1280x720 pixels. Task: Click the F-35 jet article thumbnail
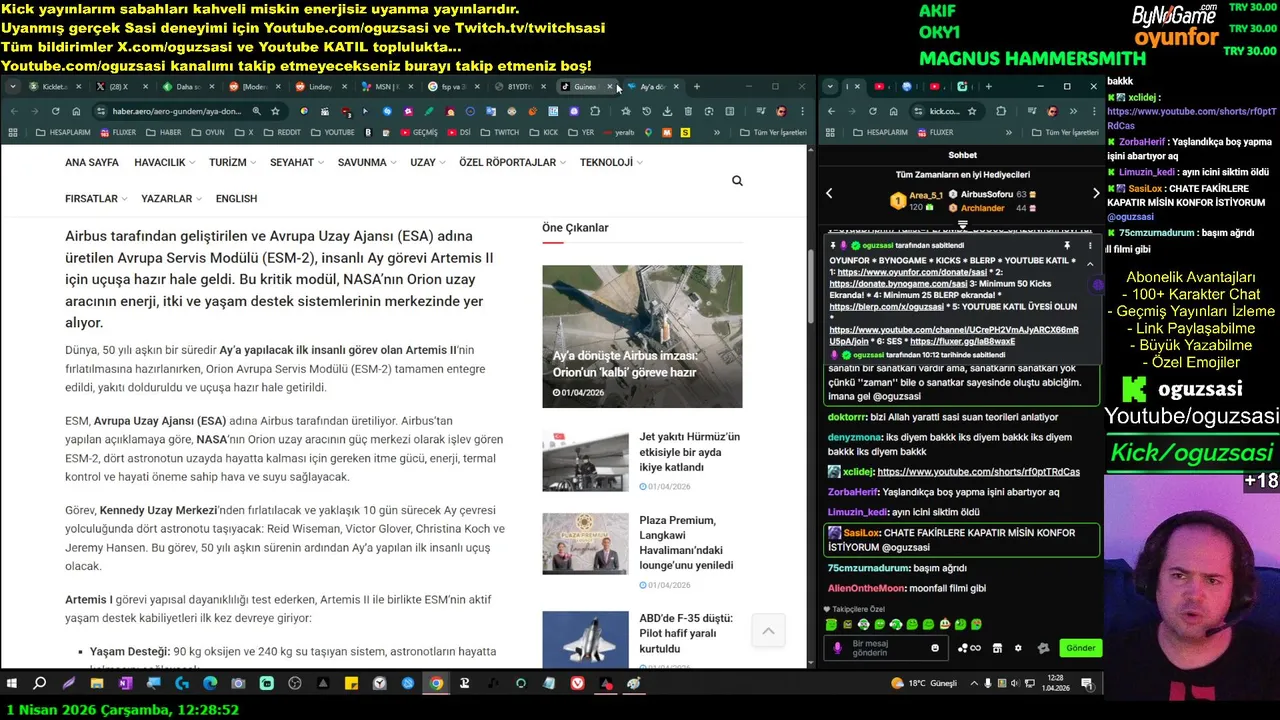pyautogui.click(x=585, y=640)
